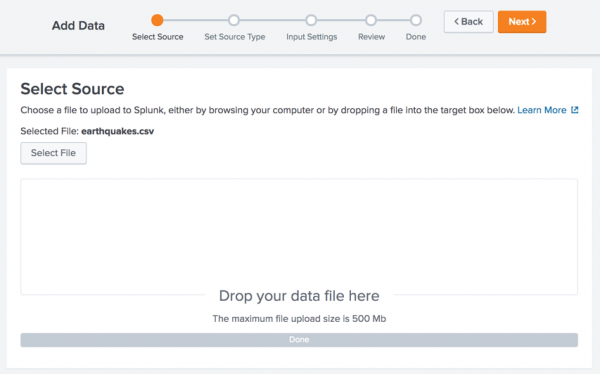Open the Select File browser button

(x=54, y=153)
